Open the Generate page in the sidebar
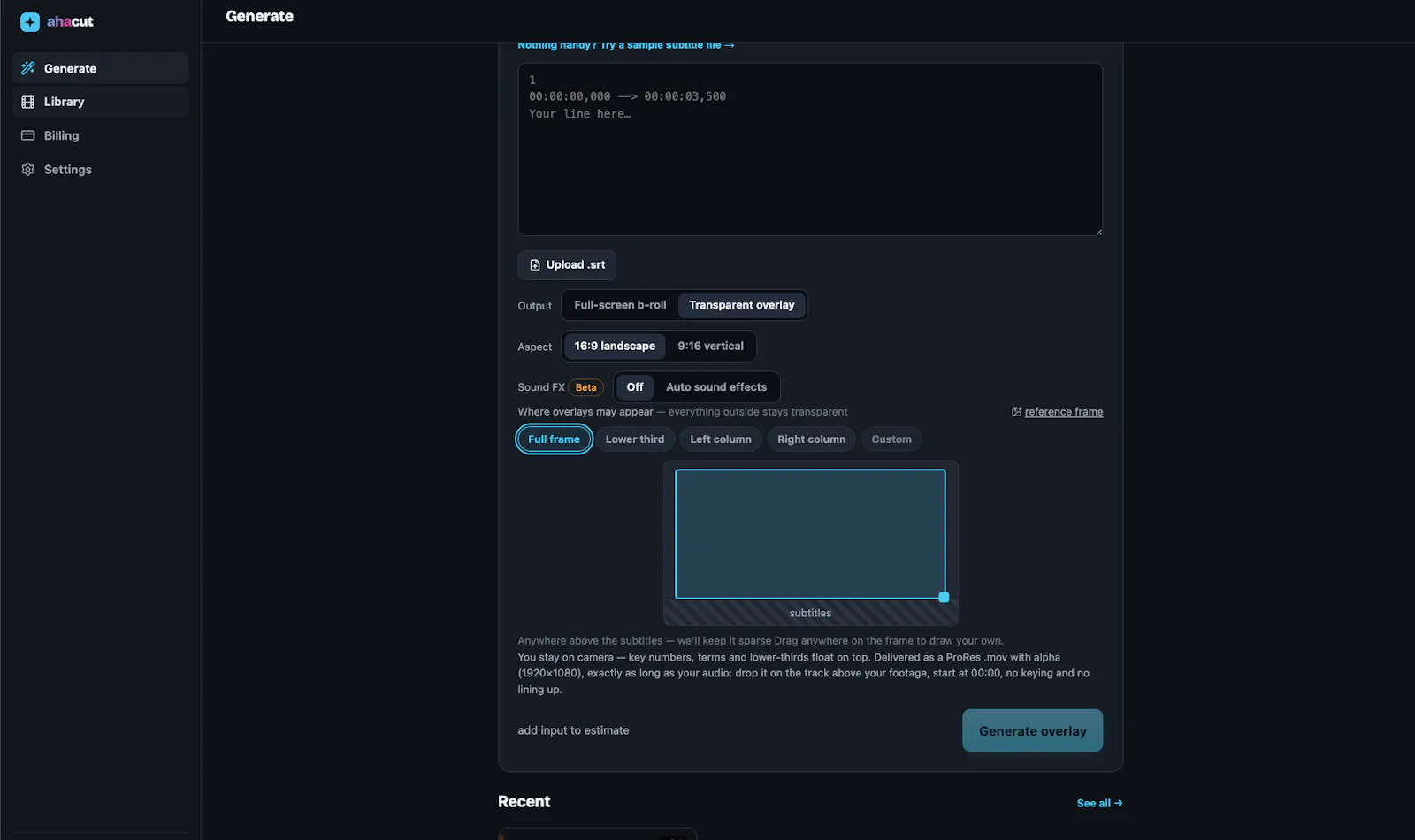Viewport: 1415px width, 840px height. point(101,68)
